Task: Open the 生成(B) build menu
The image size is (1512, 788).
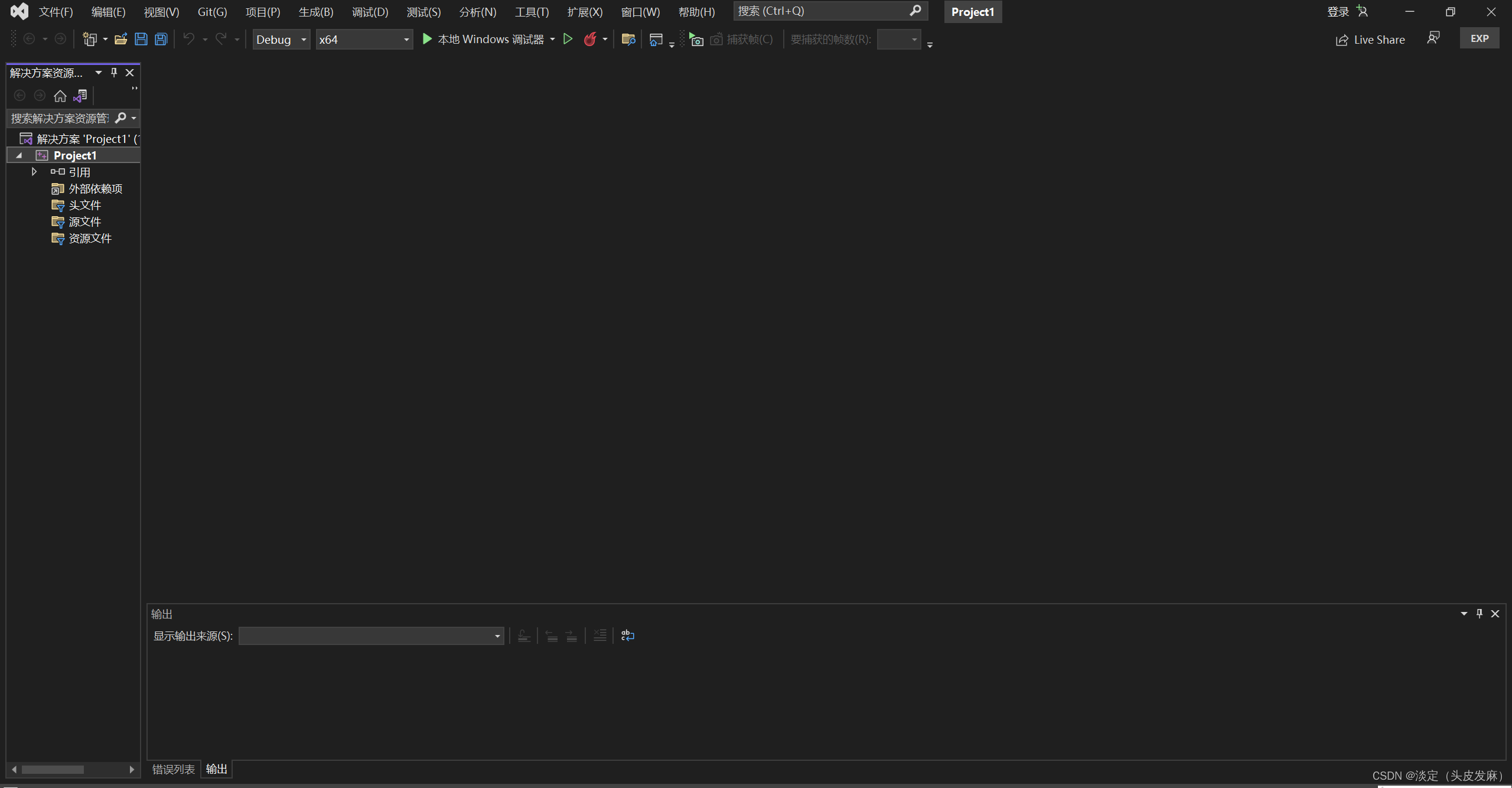Action: click(315, 12)
